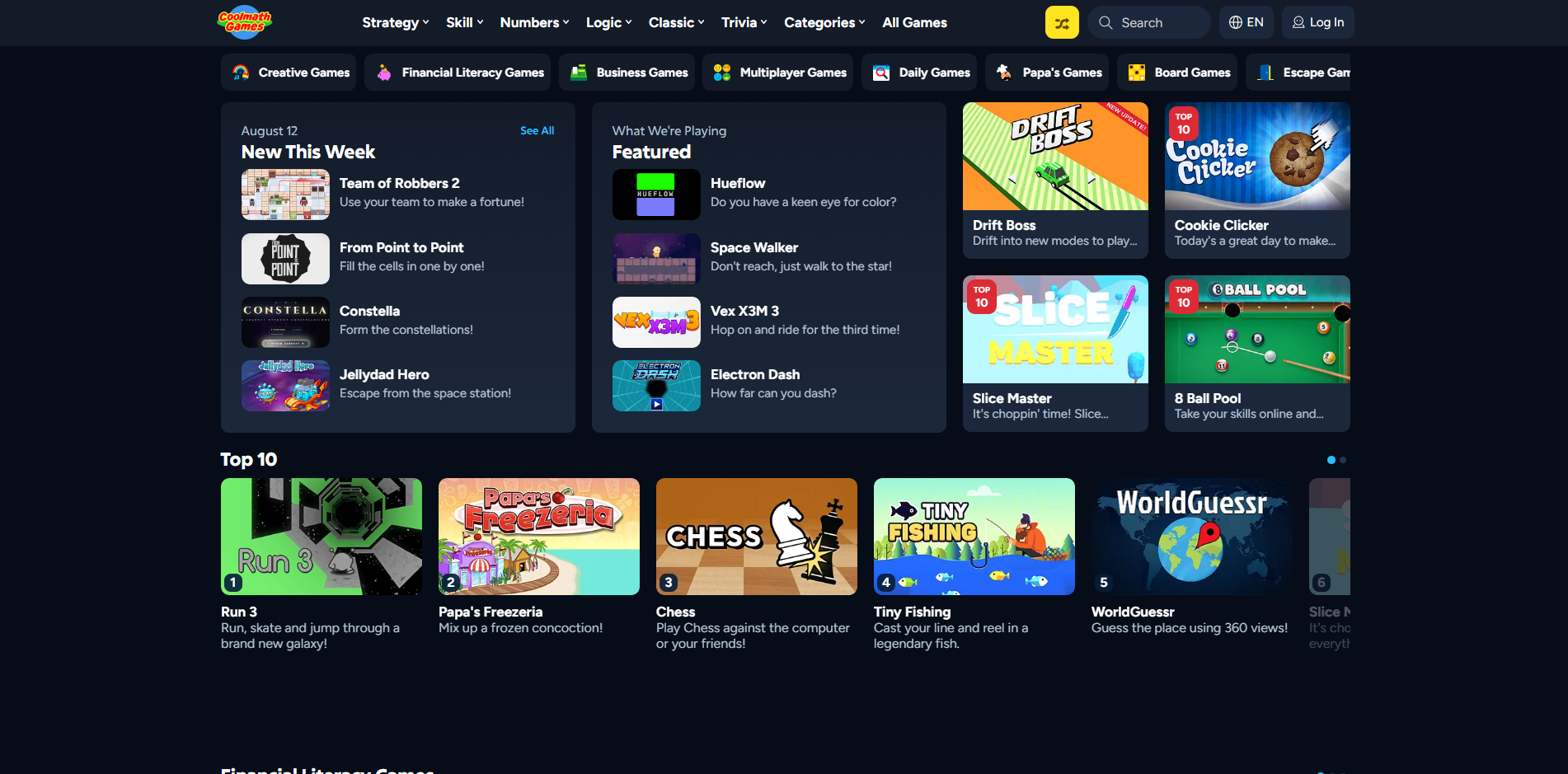Open the Vex X3M 3 game thumbnail
Viewport: 1568px width, 774px height.
coord(656,322)
